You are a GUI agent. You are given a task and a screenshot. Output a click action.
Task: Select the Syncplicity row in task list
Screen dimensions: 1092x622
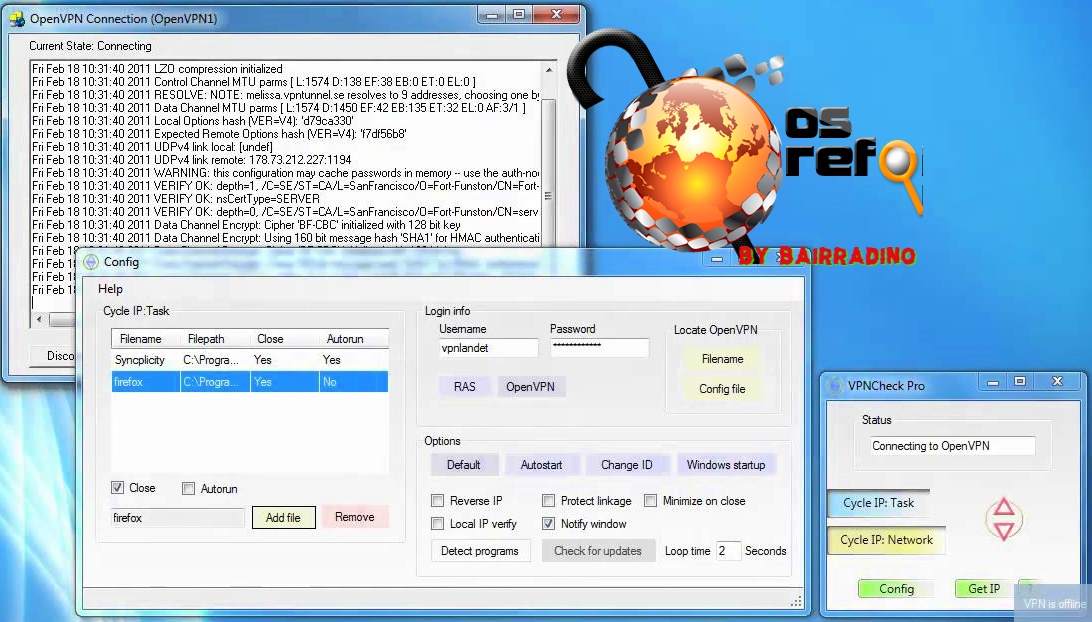coord(249,360)
